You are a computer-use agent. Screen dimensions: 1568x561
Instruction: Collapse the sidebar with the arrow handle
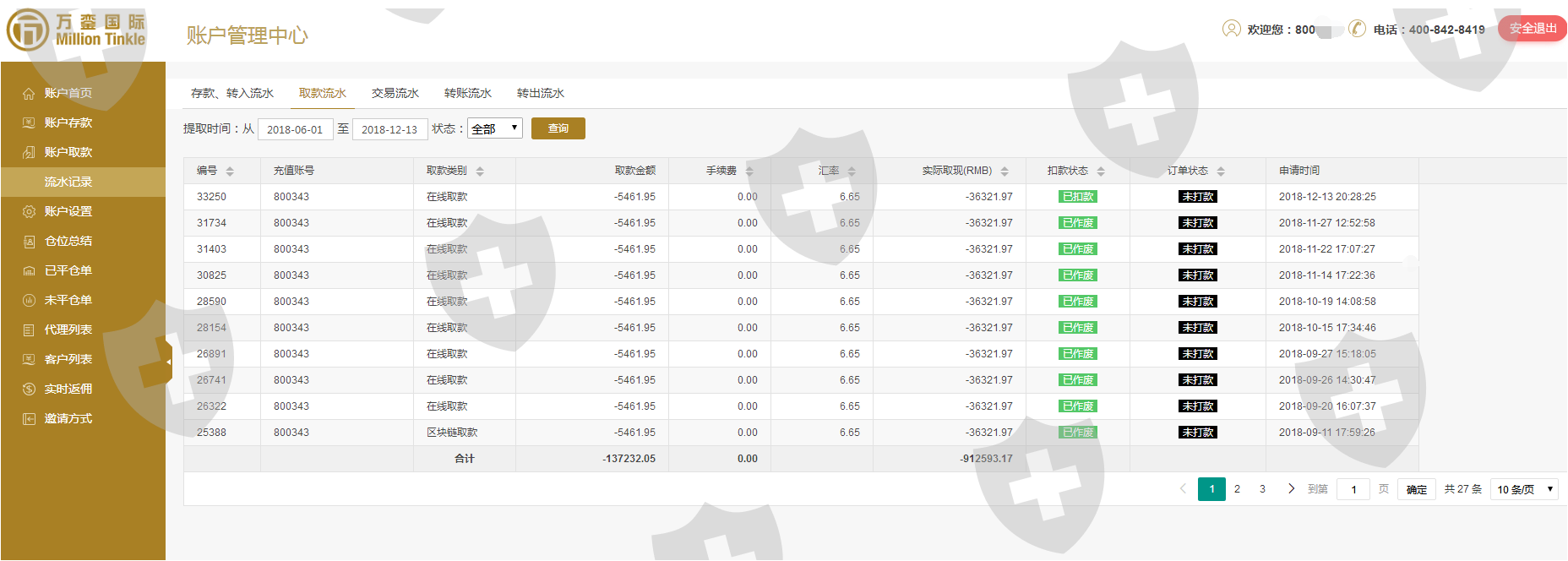coord(168,362)
